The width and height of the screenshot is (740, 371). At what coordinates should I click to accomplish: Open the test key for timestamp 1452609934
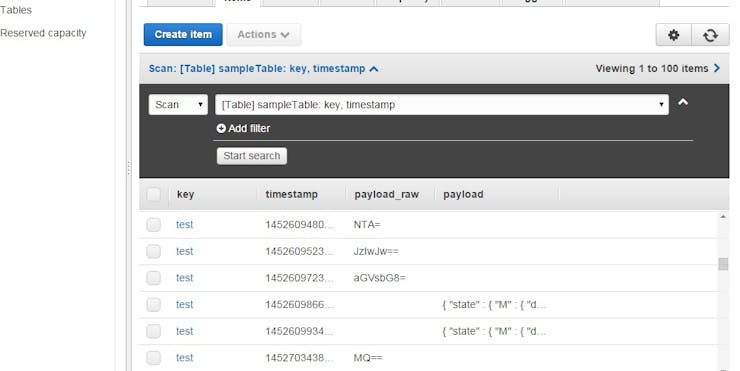[x=185, y=331]
